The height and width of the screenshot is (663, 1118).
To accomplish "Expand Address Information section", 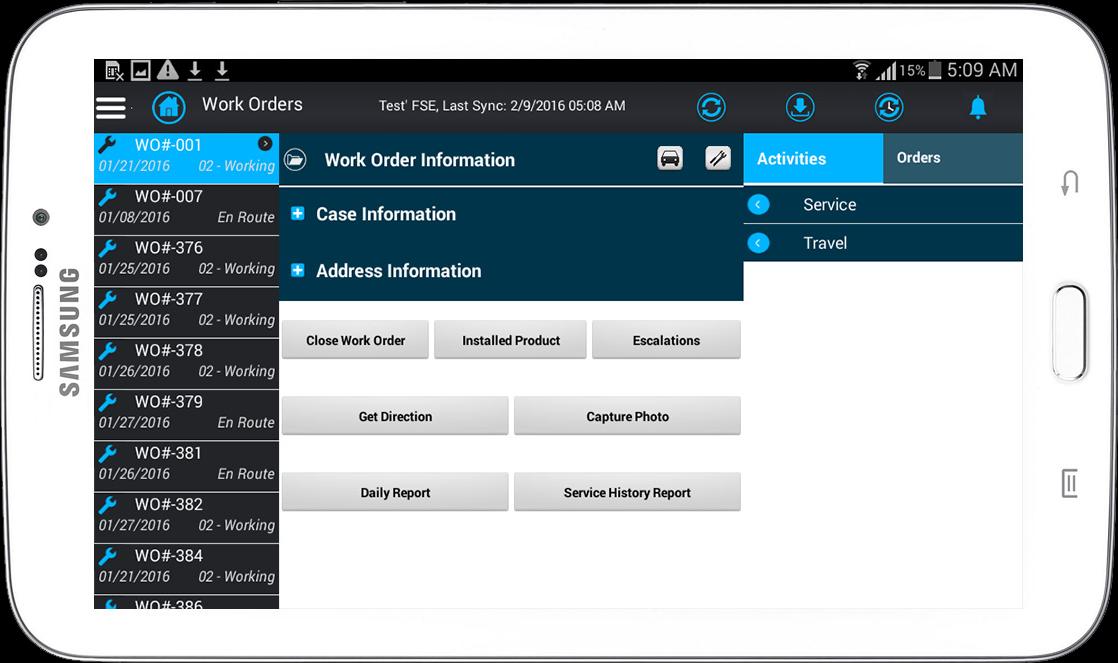I will [x=297, y=271].
